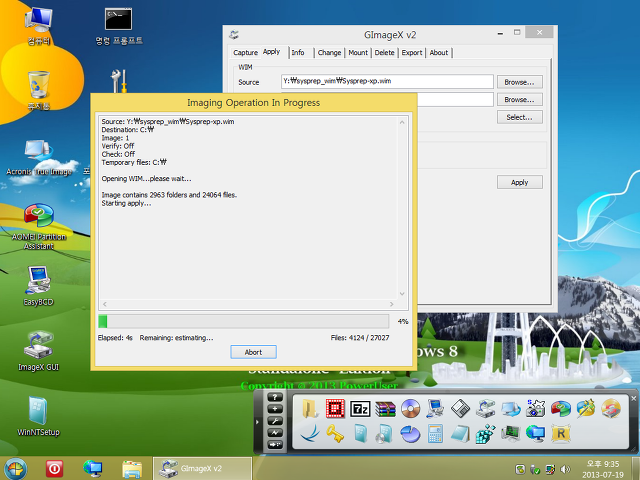Launch the ImageX GUI drive icon in the dock
Viewport: 640px width, 480px height.
(485, 409)
